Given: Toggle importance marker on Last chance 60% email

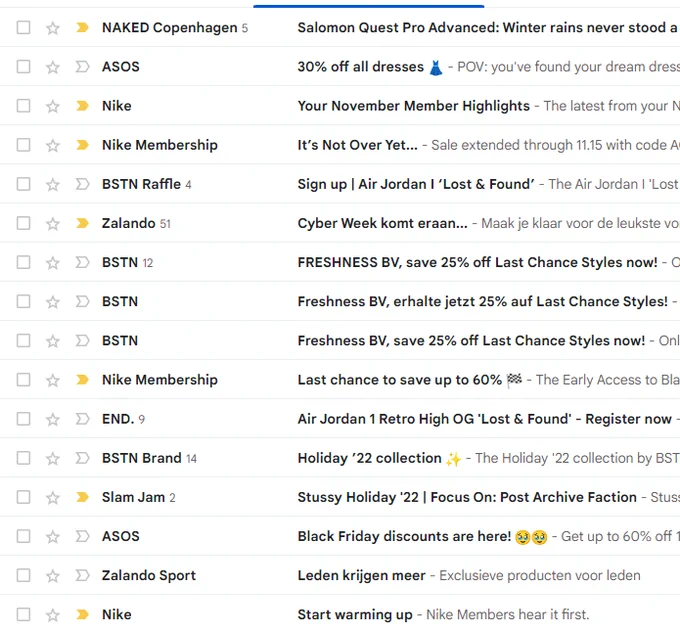Looking at the screenshot, I should (x=82, y=380).
